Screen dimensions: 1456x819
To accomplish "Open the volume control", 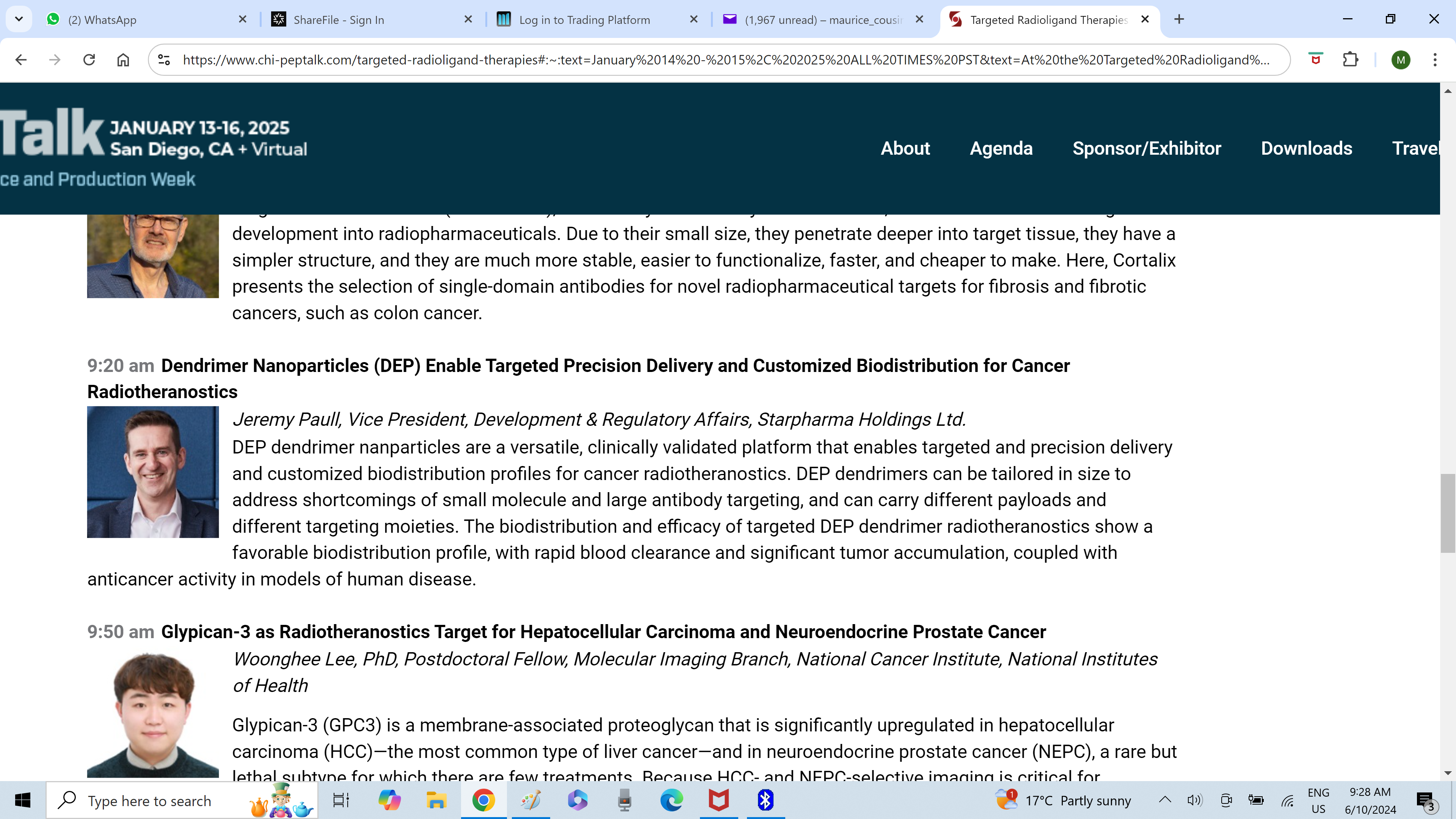I will pyautogui.click(x=1194, y=800).
